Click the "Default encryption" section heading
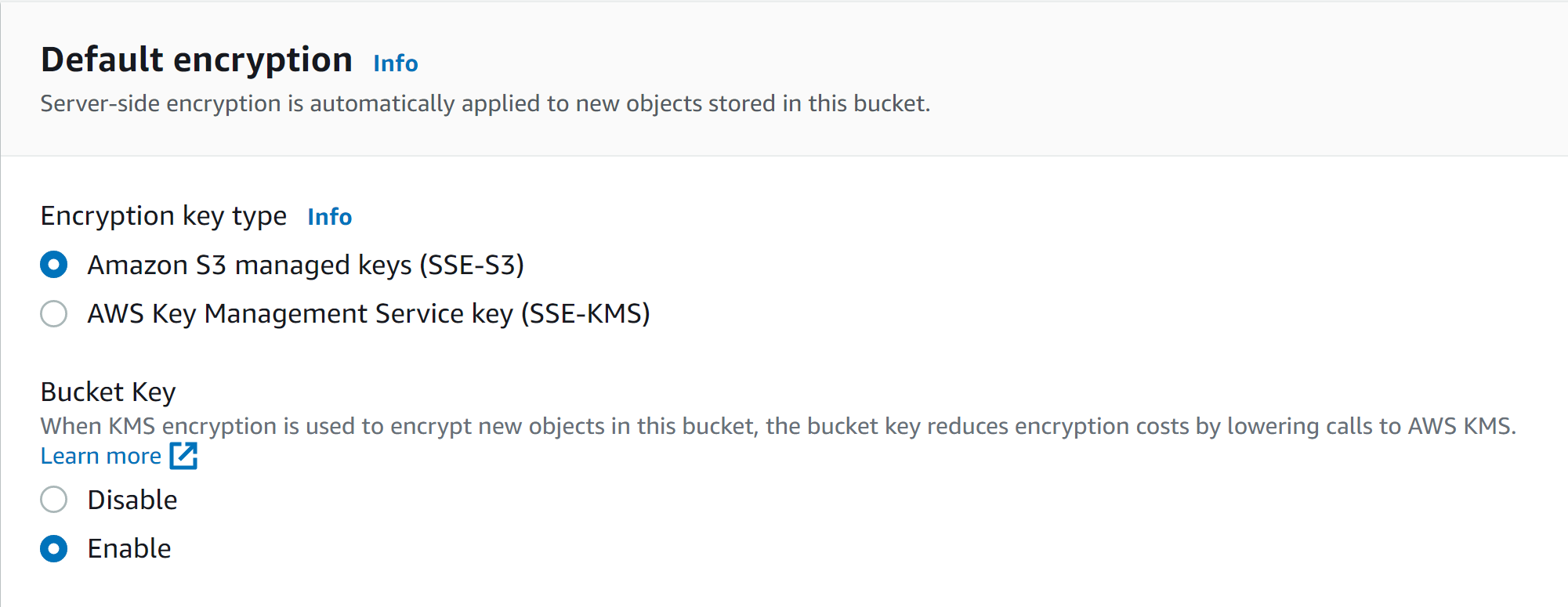The image size is (1568, 607). (x=196, y=60)
